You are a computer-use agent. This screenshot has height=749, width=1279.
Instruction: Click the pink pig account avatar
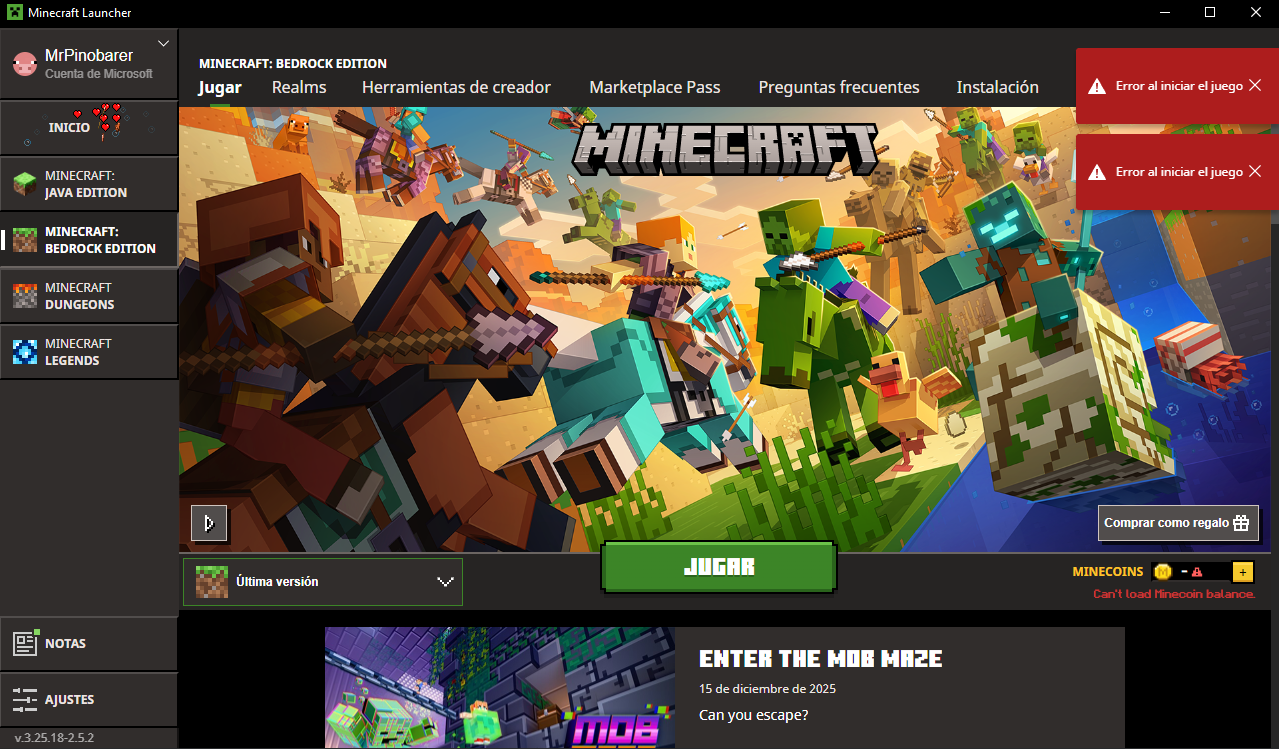pyautogui.click(x=25, y=65)
